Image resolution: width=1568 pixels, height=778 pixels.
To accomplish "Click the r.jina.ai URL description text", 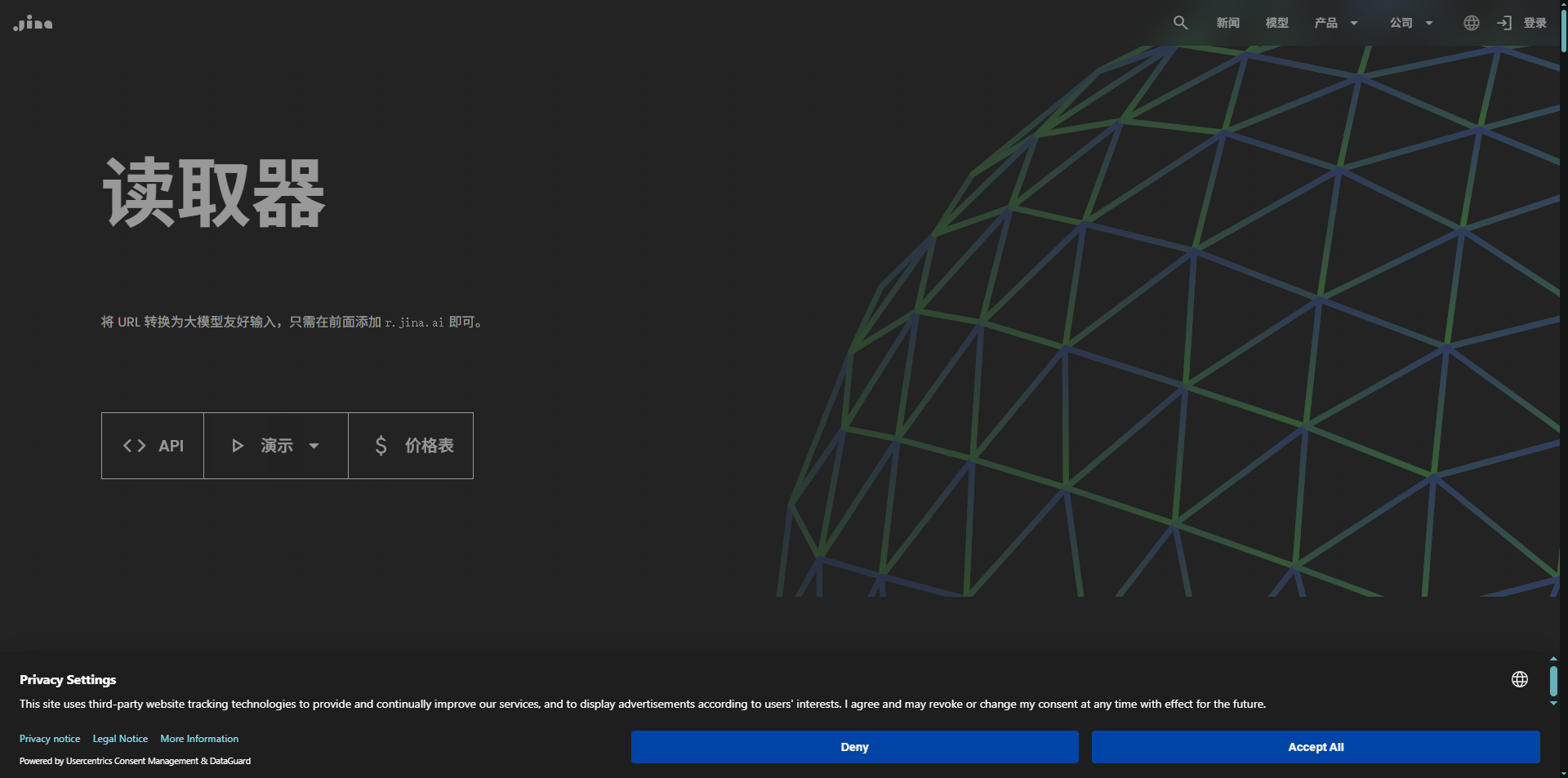I will 292,322.
